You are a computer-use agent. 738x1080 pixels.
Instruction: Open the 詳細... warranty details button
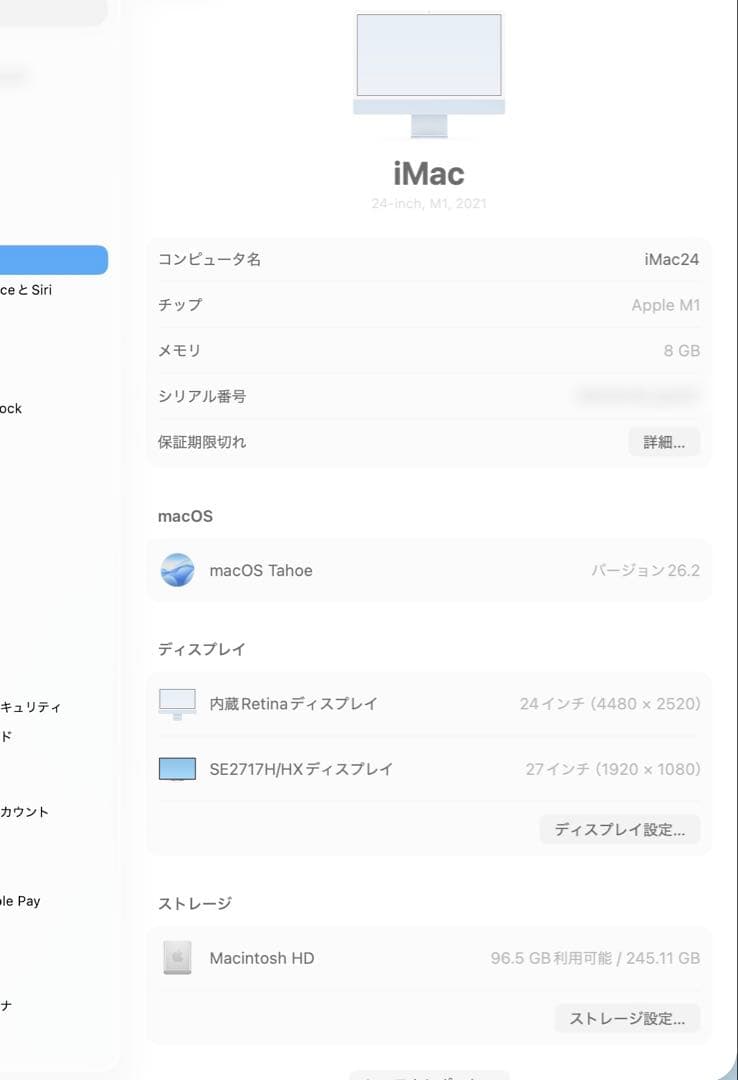coord(664,442)
